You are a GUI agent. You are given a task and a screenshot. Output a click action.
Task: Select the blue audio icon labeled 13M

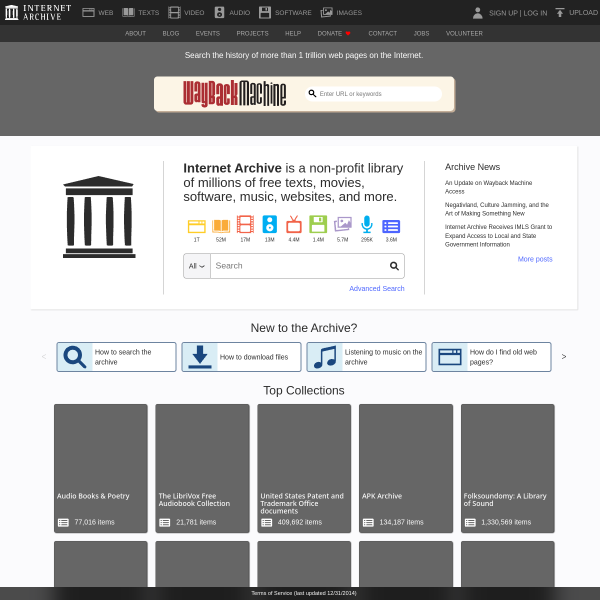tap(270, 224)
